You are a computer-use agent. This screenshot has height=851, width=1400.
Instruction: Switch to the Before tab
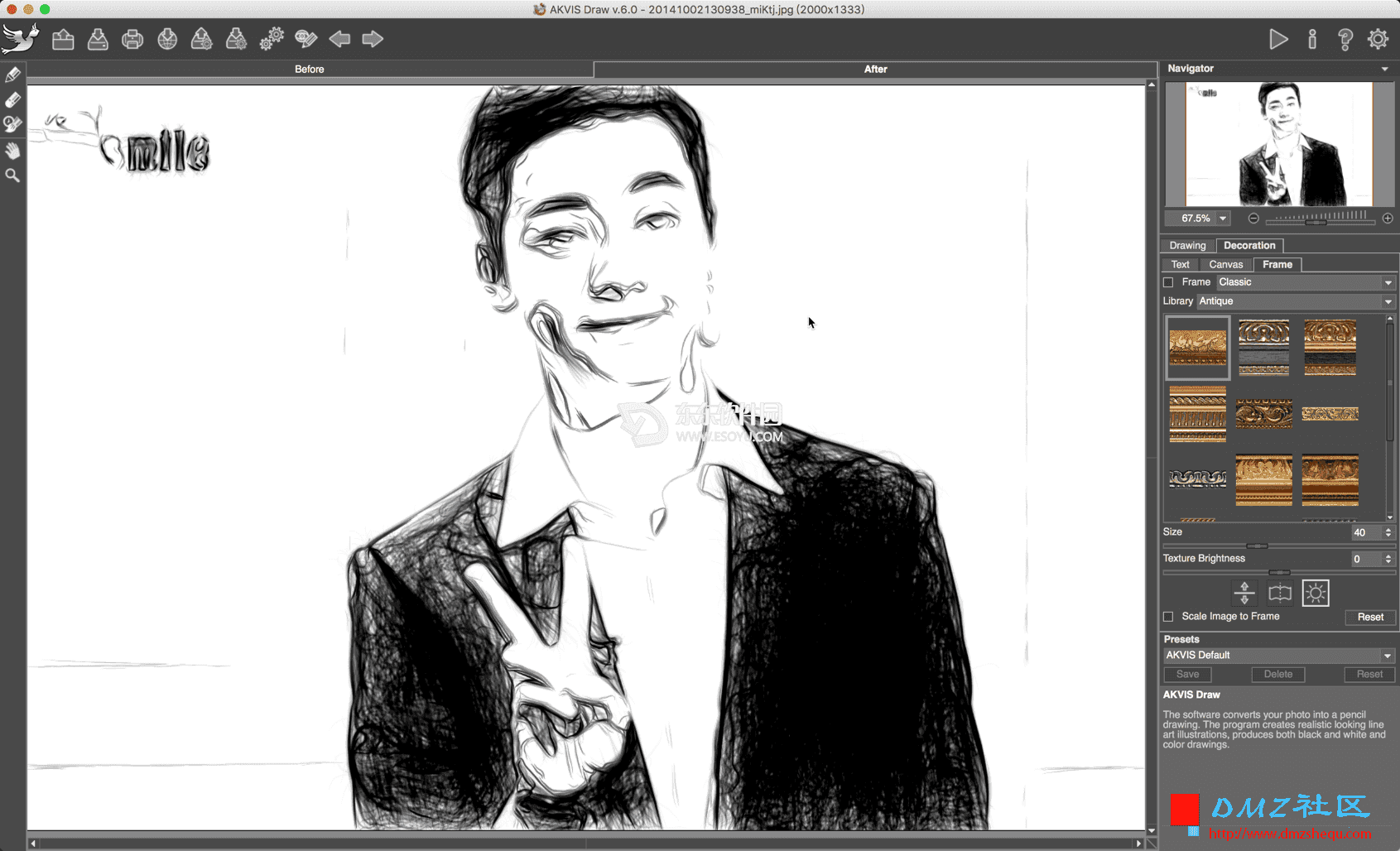point(310,70)
